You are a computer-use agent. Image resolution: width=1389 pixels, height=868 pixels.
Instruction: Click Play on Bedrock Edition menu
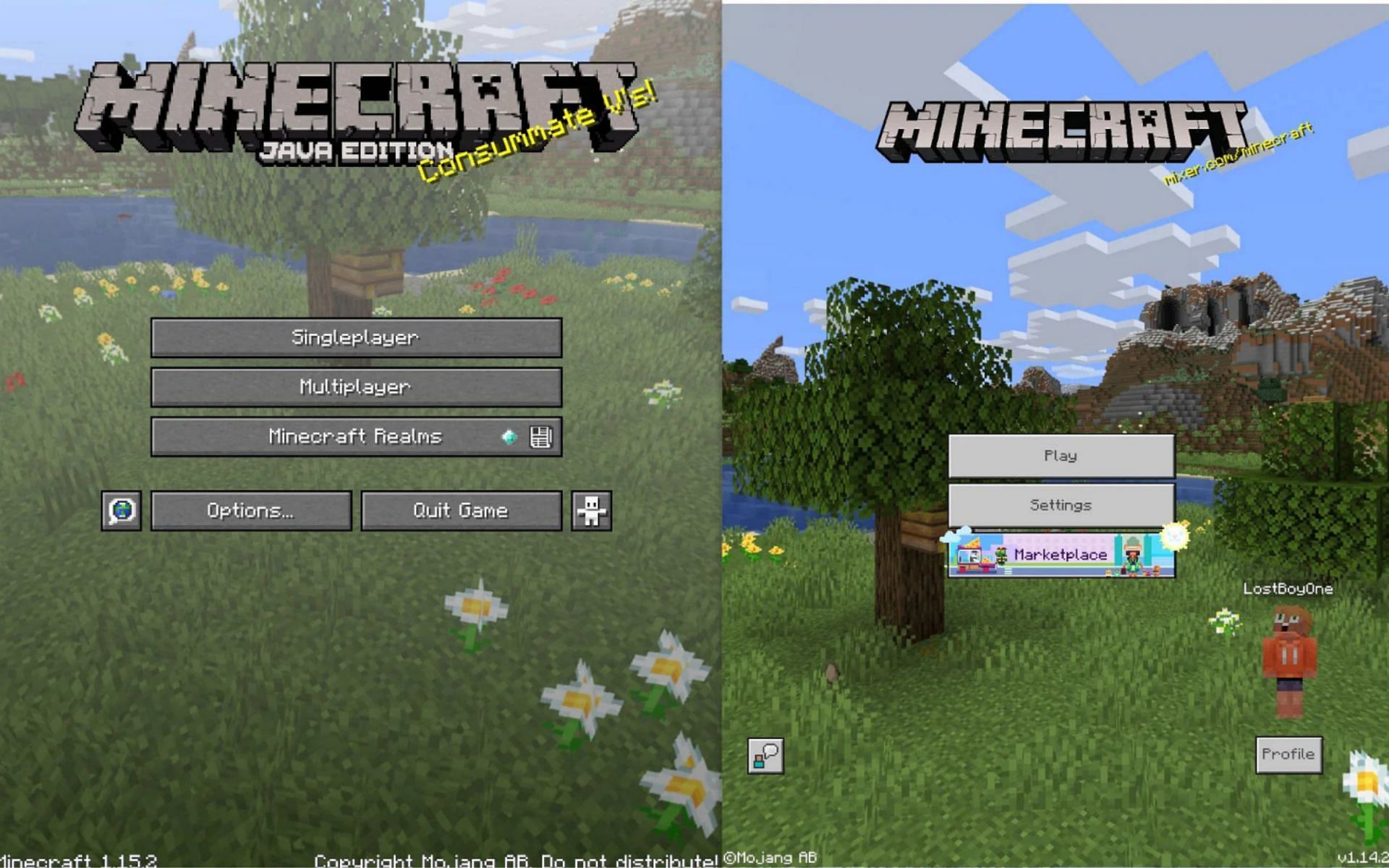click(x=1060, y=455)
